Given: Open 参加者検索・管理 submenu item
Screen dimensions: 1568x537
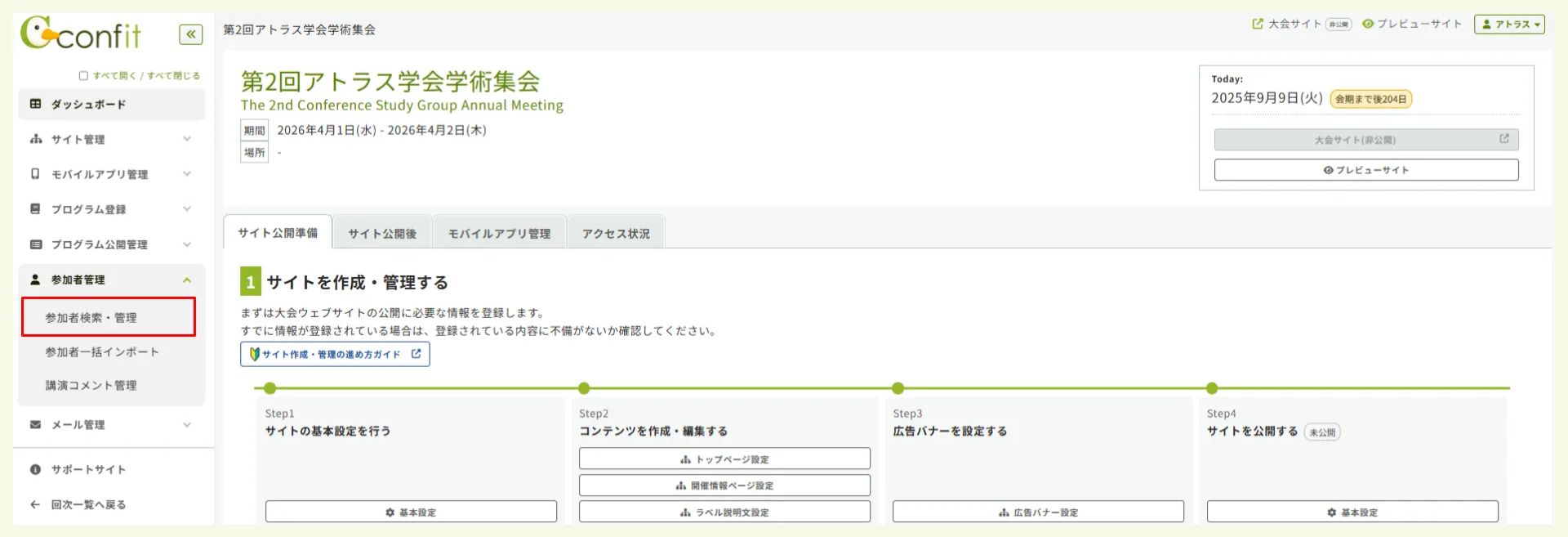Looking at the screenshot, I should click(109, 317).
